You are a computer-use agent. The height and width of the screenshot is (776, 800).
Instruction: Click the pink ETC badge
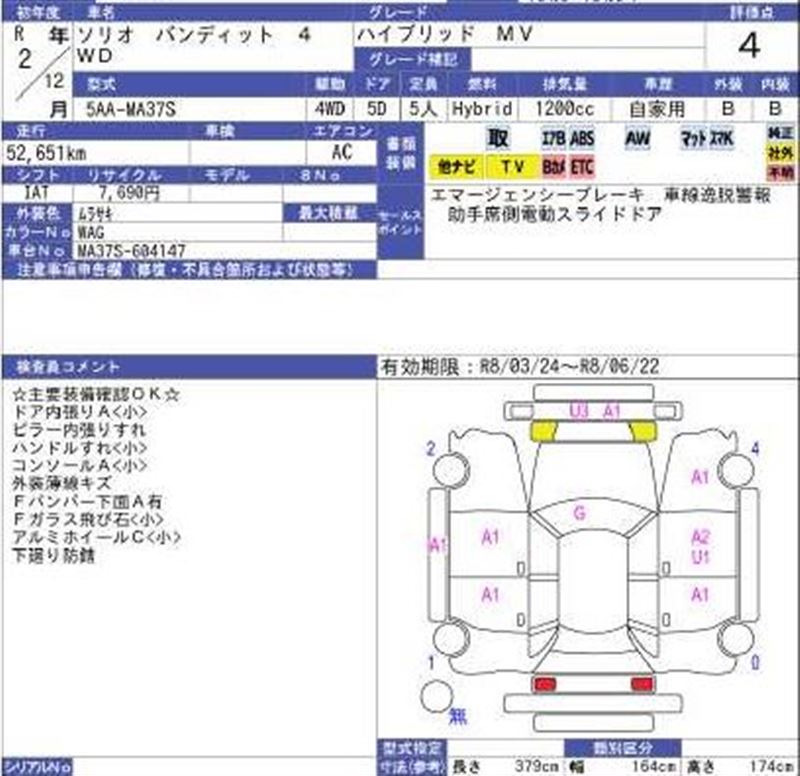582,167
